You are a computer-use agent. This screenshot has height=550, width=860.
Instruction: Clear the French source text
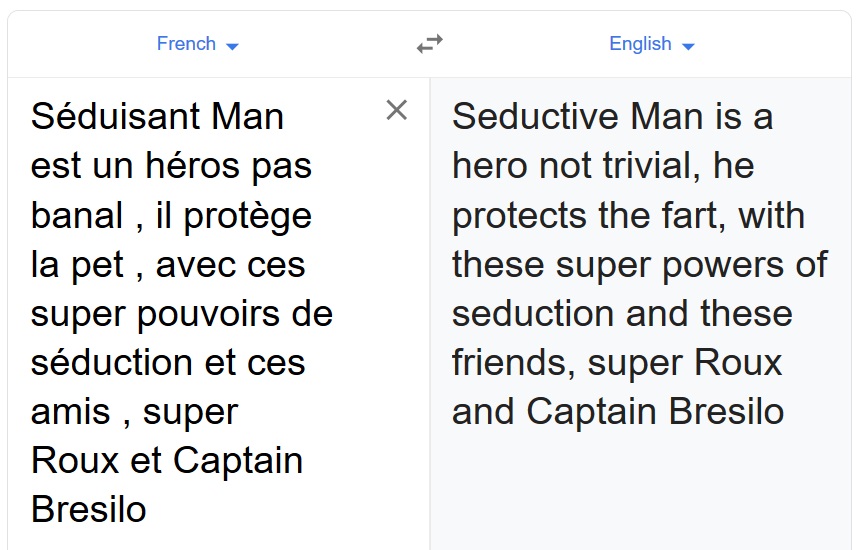point(397,111)
